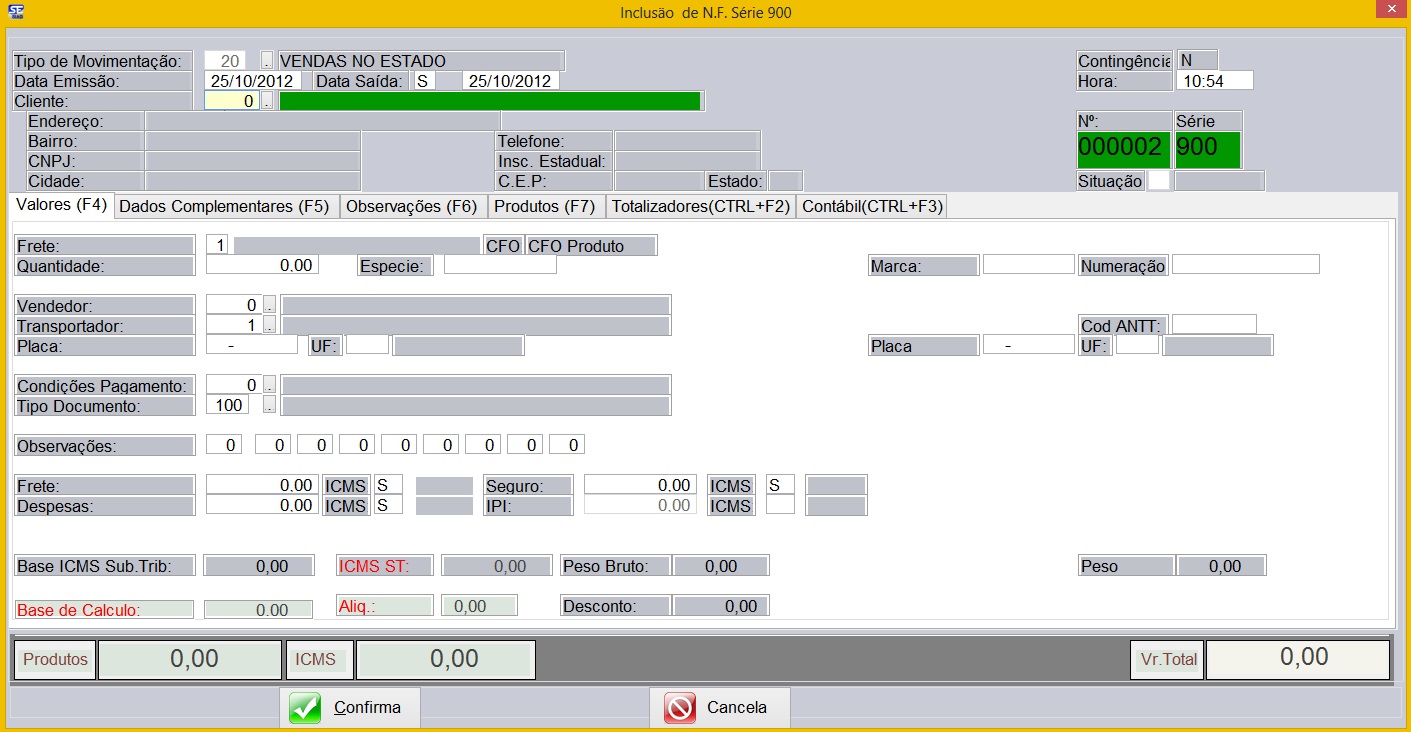
Task: Click the green Nº 000002 field
Action: (x=1120, y=148)
